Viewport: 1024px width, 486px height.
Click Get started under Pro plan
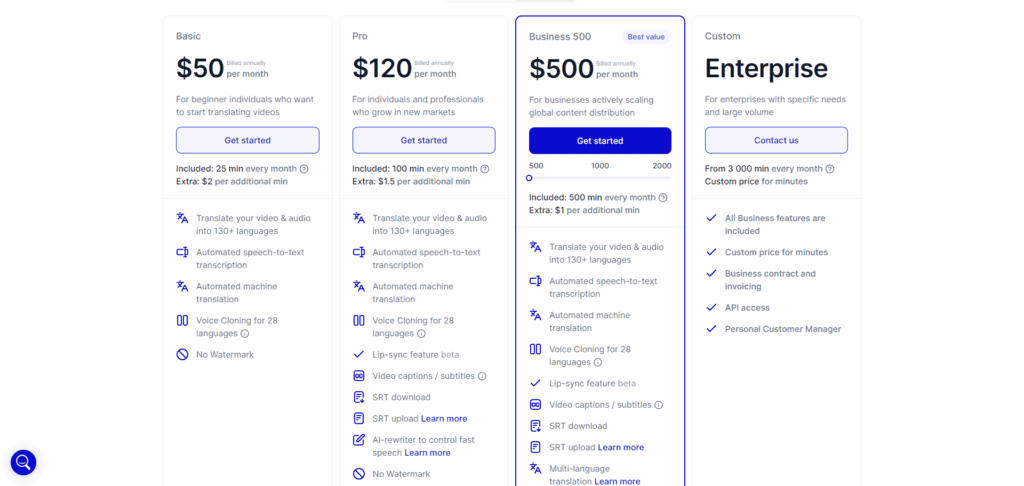[423, 140]
